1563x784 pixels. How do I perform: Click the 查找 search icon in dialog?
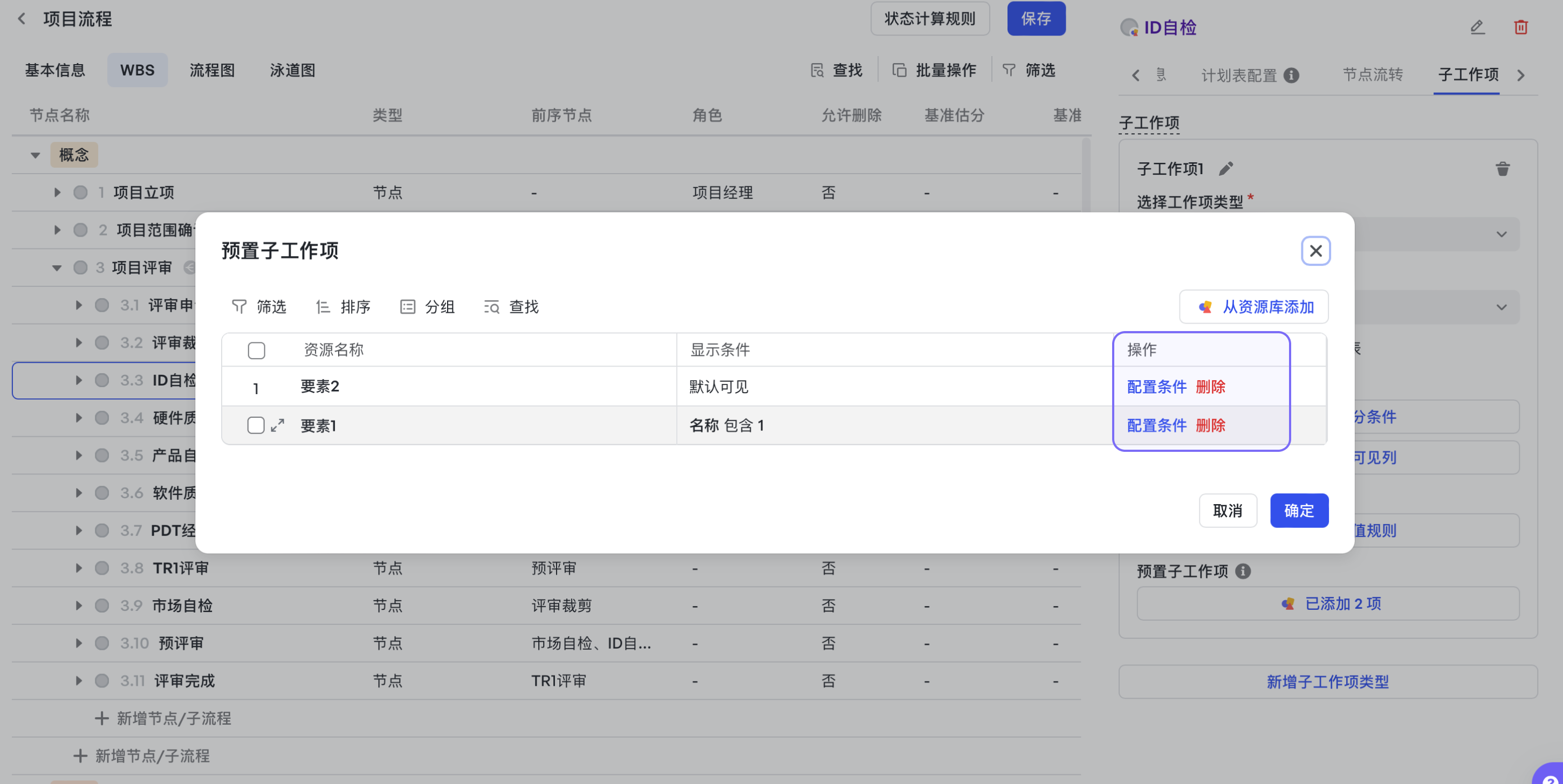pos(491,307)
